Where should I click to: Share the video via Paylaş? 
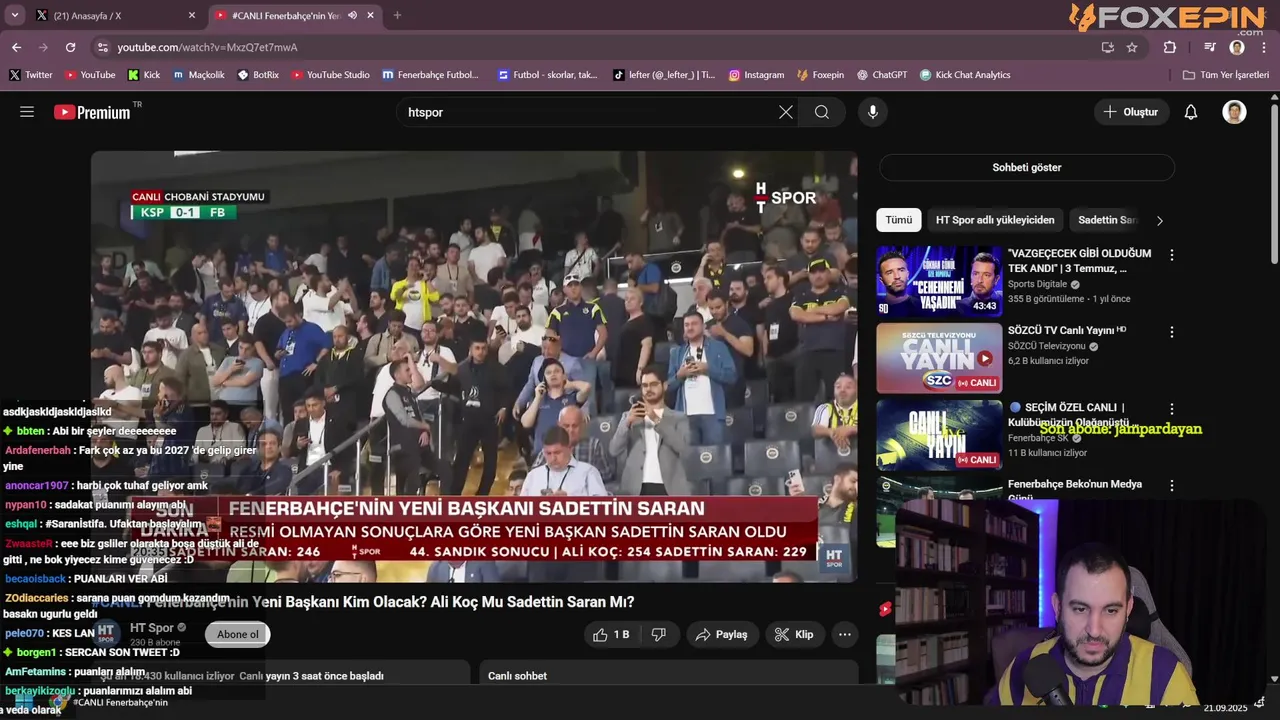(722, 634)
